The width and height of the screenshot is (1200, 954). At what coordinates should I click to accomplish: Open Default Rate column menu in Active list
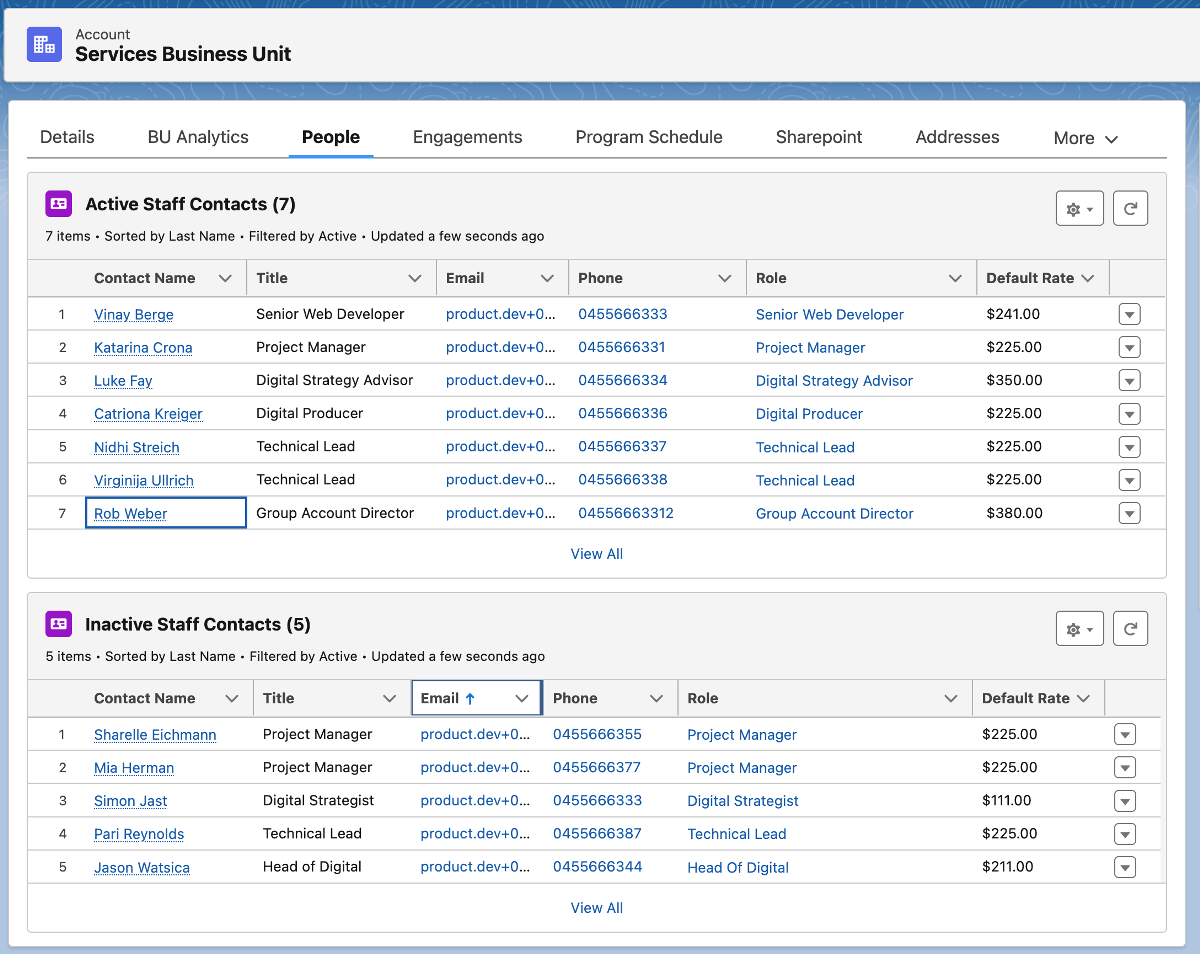tap(1088, 278)
